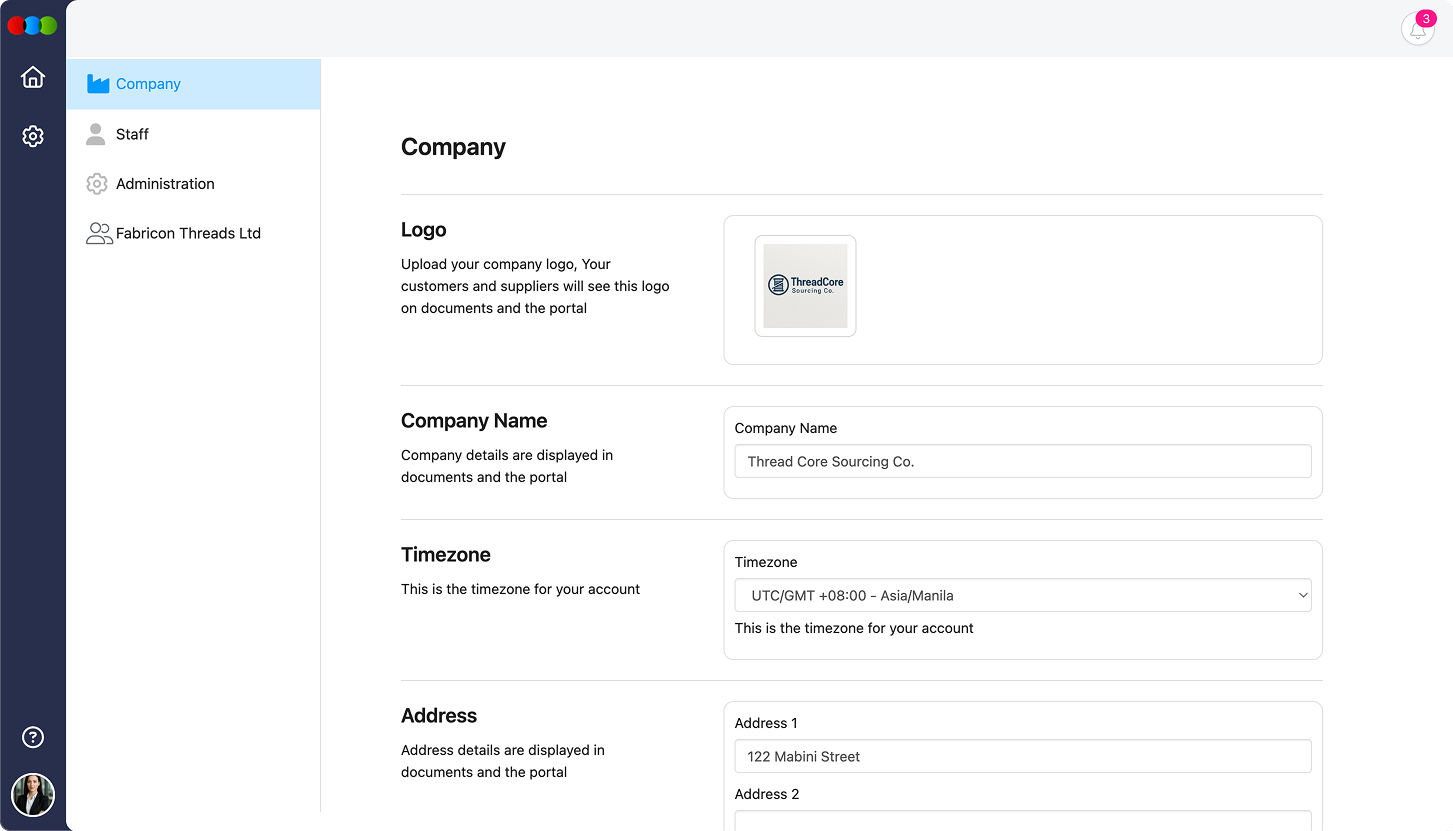This screenshot has width=1453, height=831.
Task: Select the Staff person icon
Action: [97, 133]
